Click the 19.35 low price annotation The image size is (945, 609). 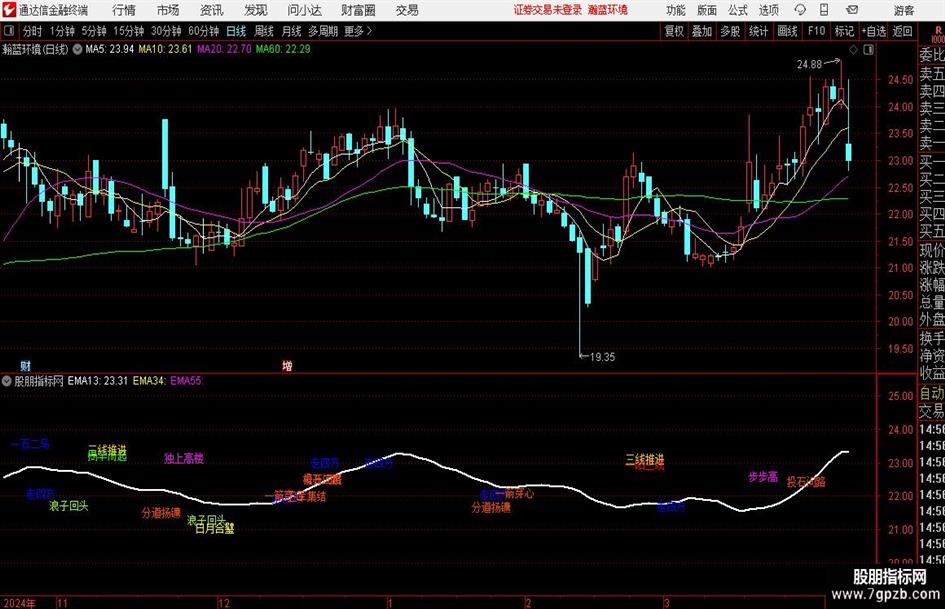602,357
